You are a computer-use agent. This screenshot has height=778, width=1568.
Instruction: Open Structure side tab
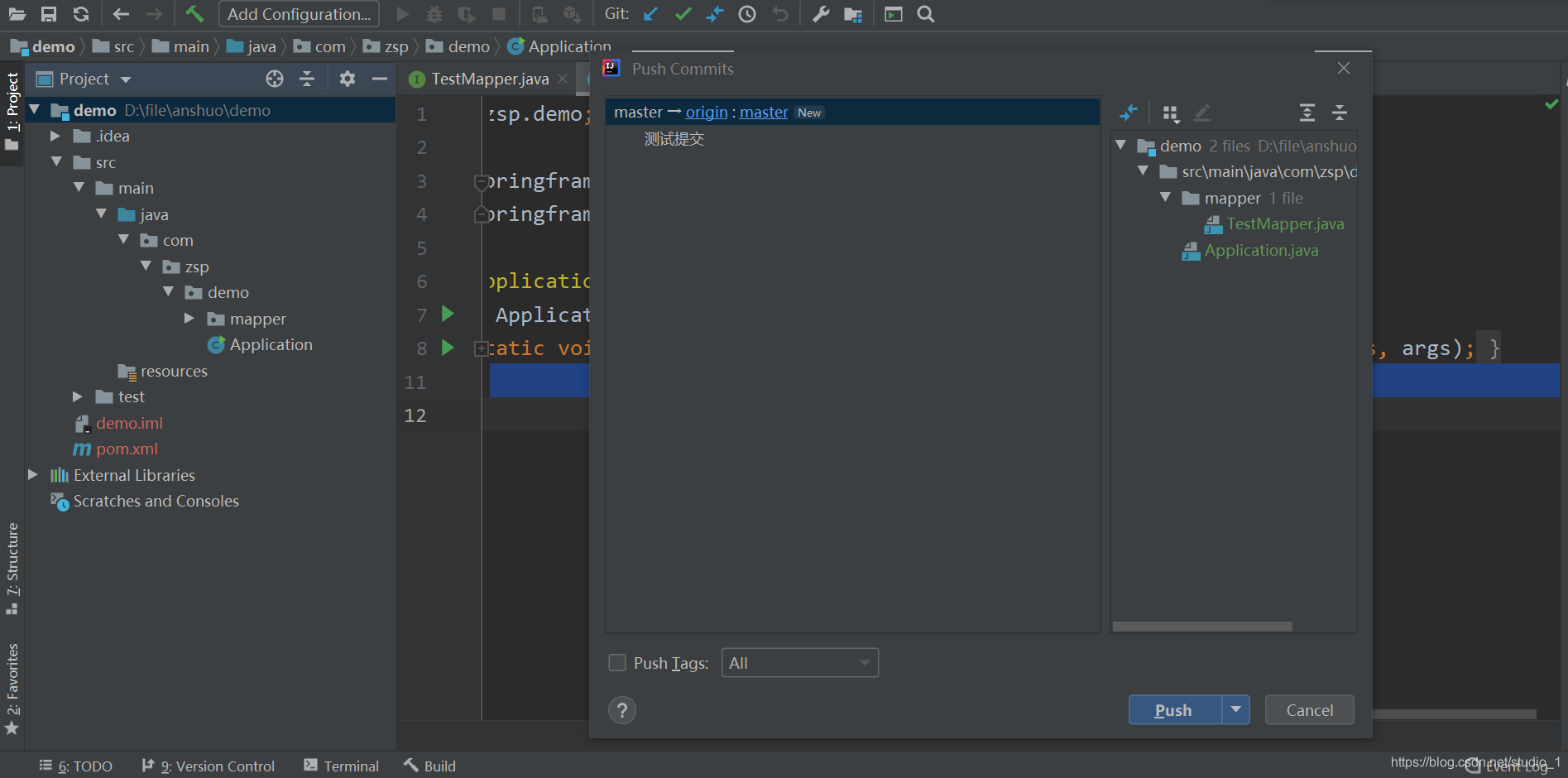(x=12, y=569)
